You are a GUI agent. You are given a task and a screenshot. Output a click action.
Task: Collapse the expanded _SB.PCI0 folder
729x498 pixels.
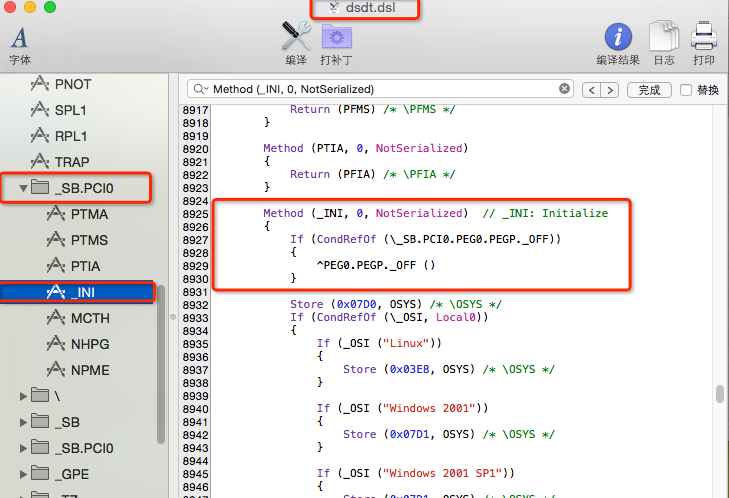(24, 187)
